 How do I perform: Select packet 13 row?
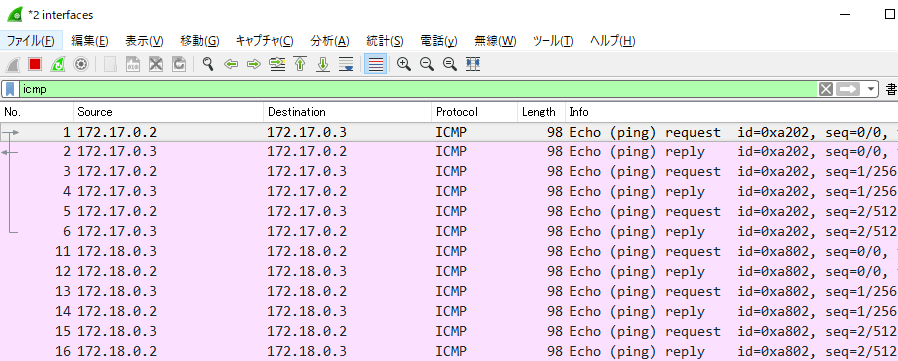tap(449, 292)
